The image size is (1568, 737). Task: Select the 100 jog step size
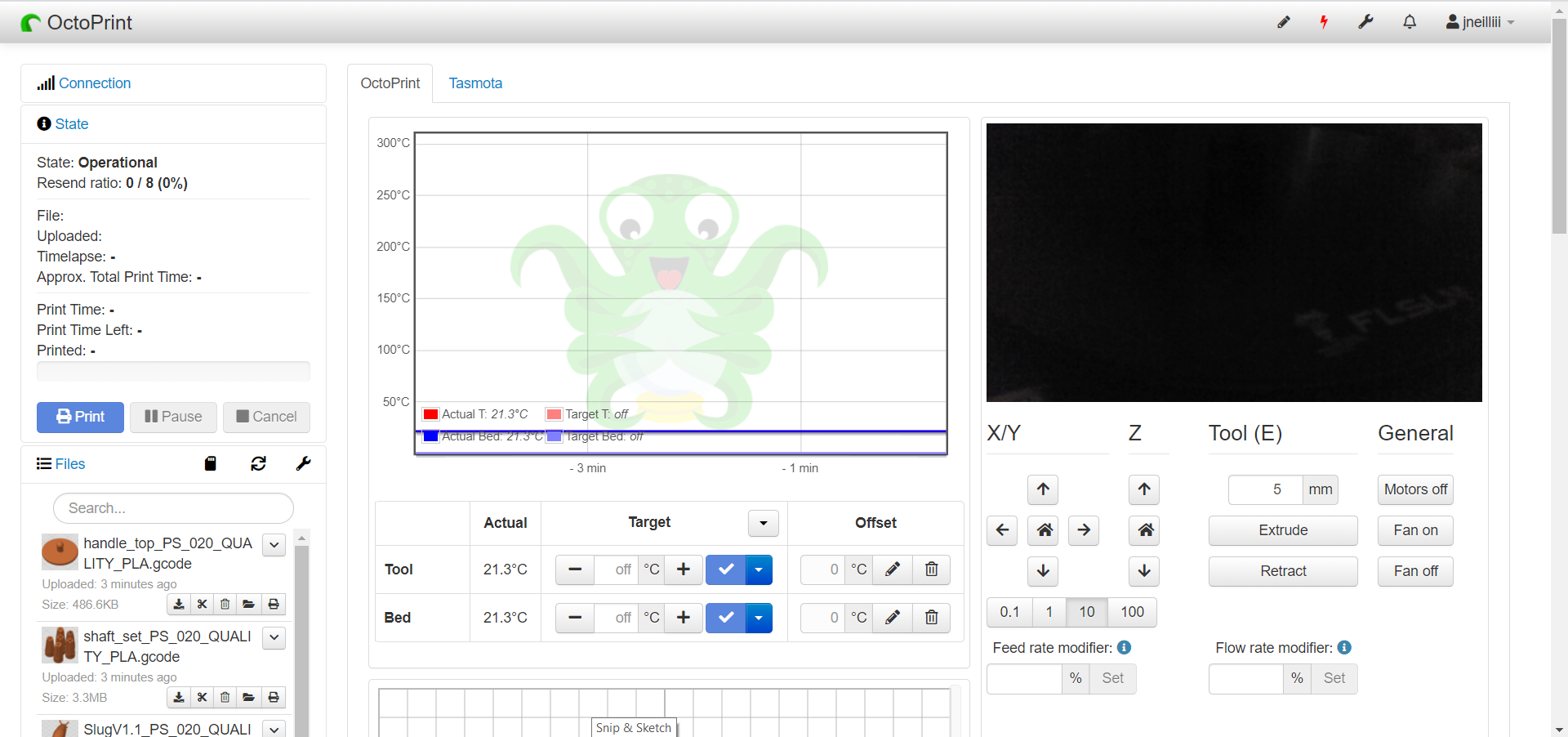(1132, 612)
